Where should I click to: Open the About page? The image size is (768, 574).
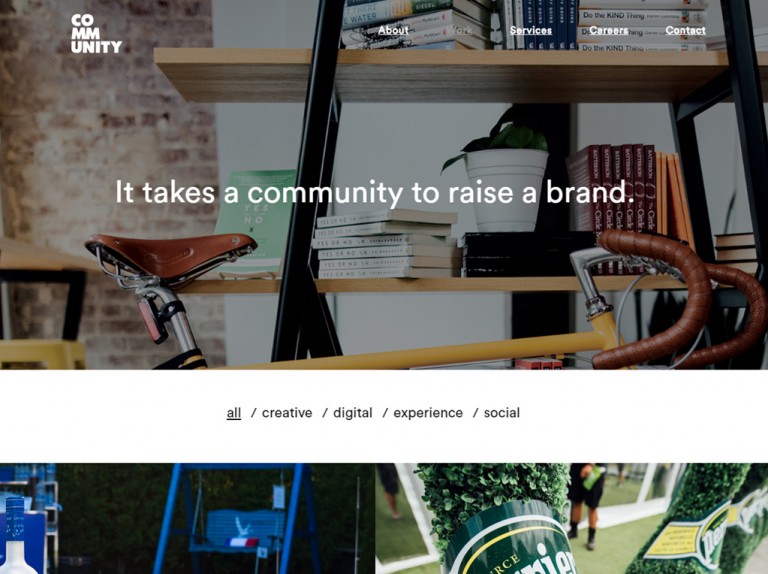393,30
